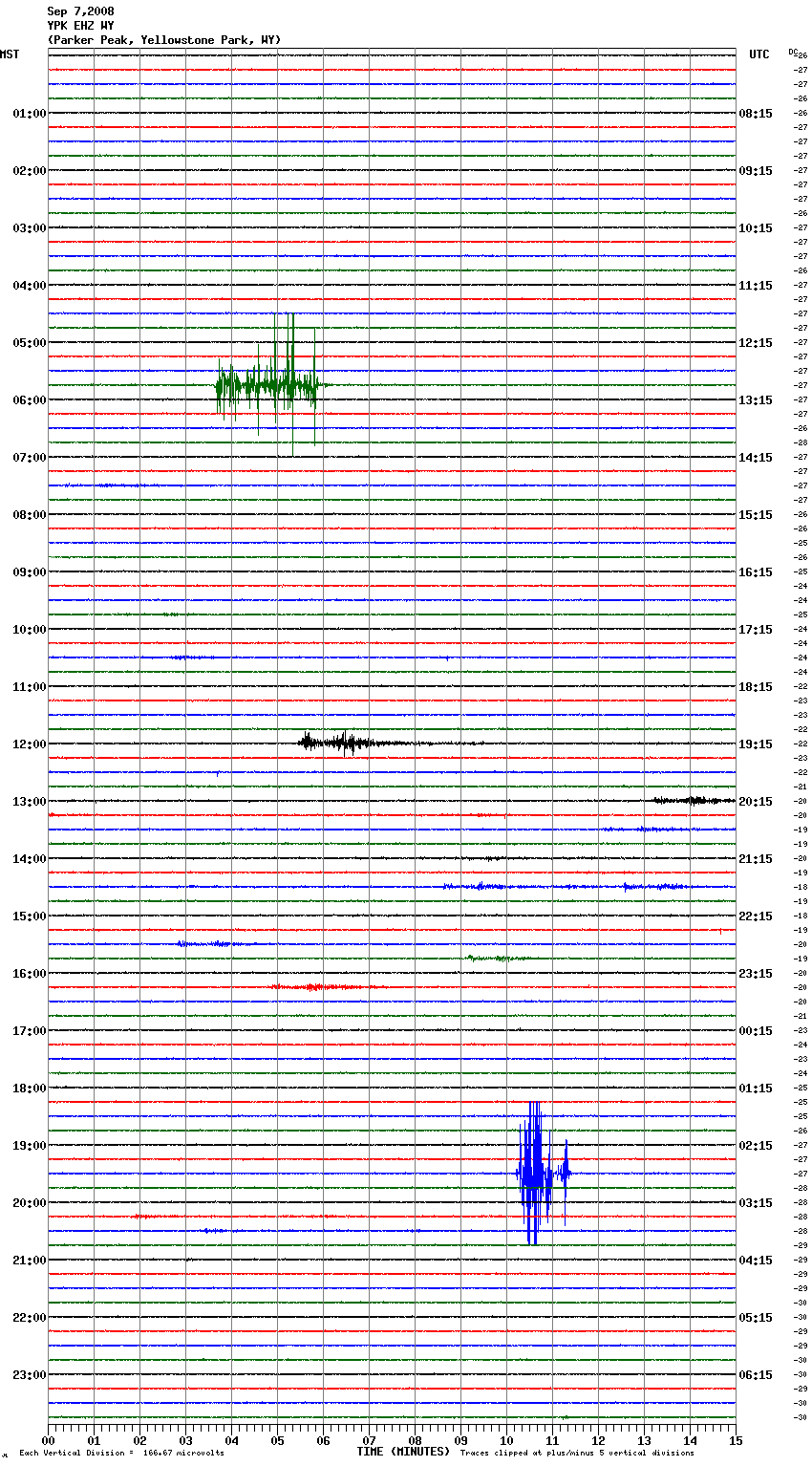
Task: Click the large blue clipped event near 19:30 MST
Action: (543, 1173)
